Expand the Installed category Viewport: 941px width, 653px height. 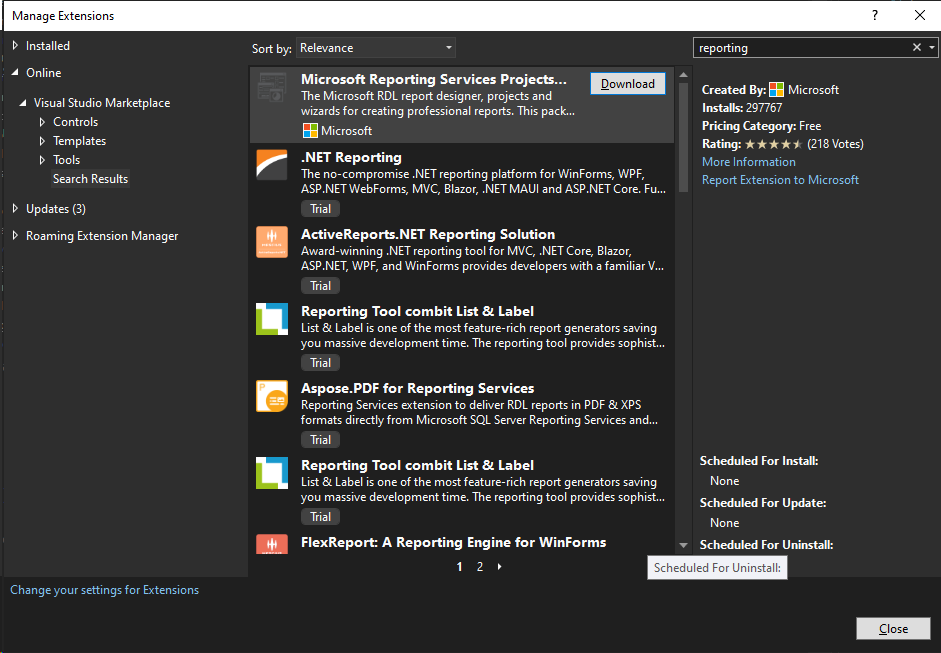(15, 46)
